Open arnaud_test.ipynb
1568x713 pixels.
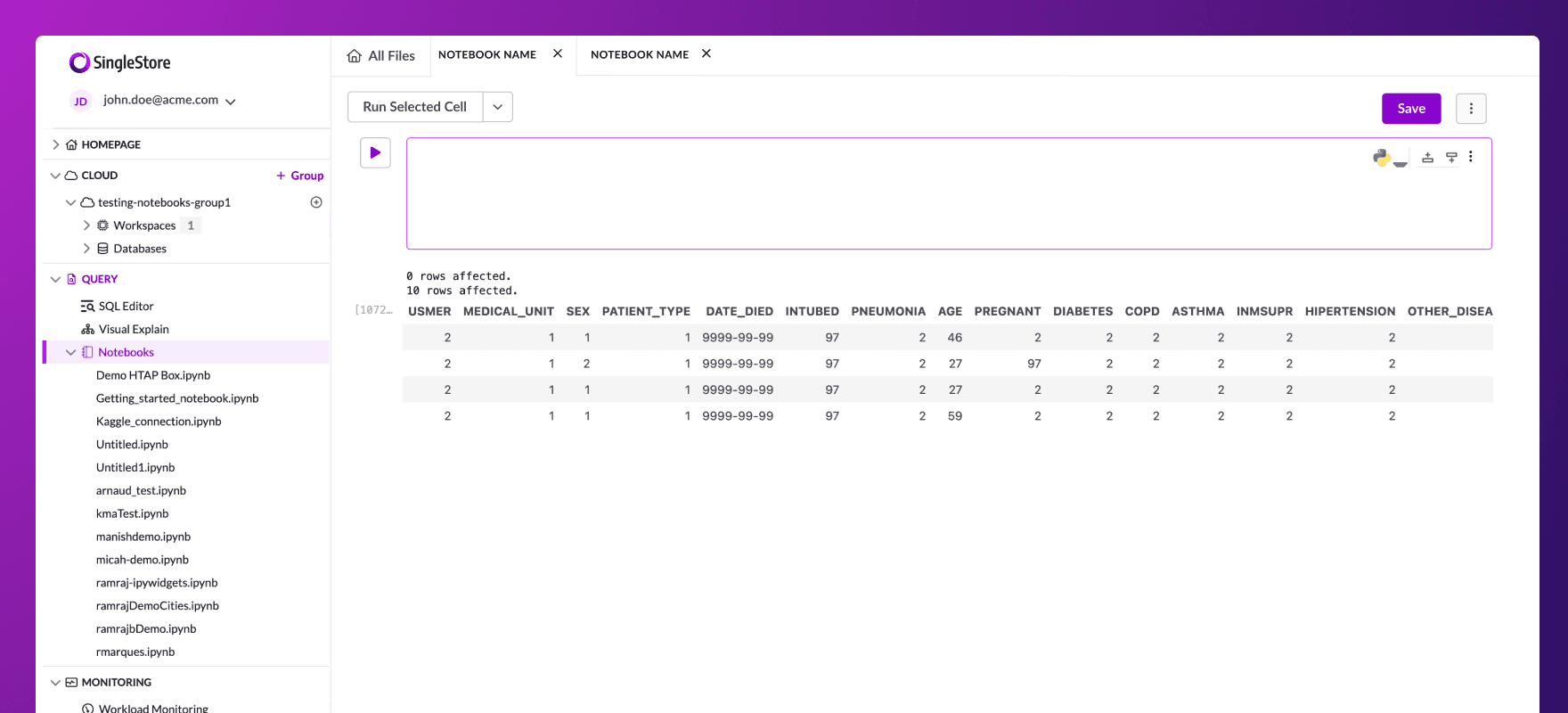(141, 491)
